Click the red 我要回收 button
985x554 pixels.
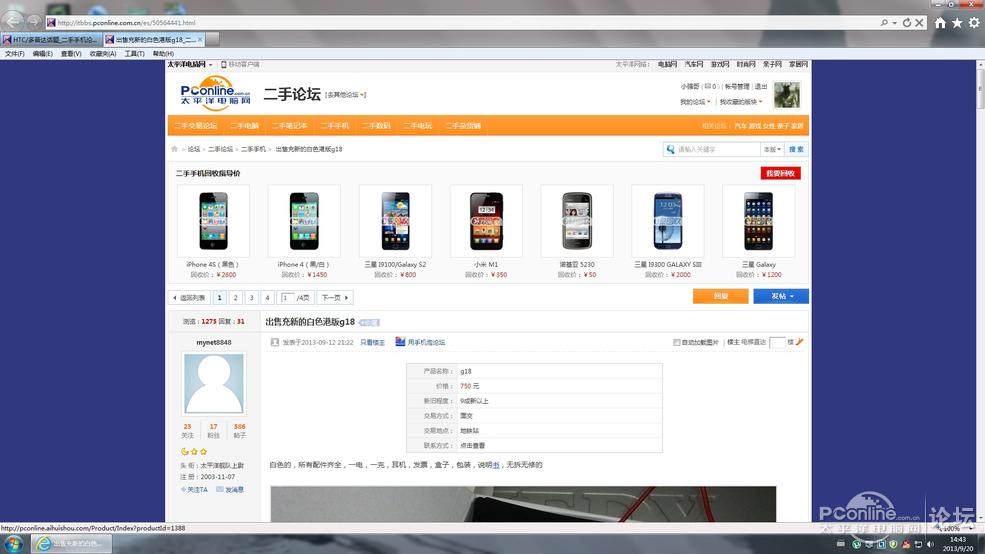pos(780,173)
